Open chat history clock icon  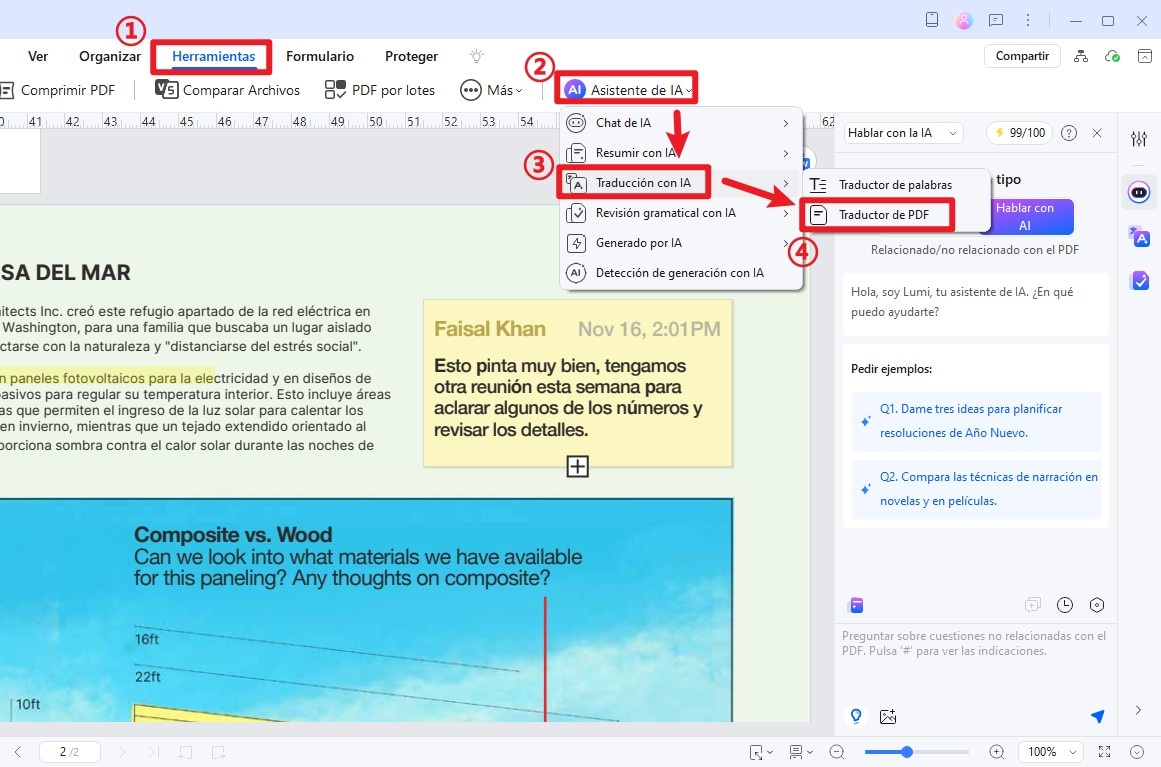point(1065,606)
